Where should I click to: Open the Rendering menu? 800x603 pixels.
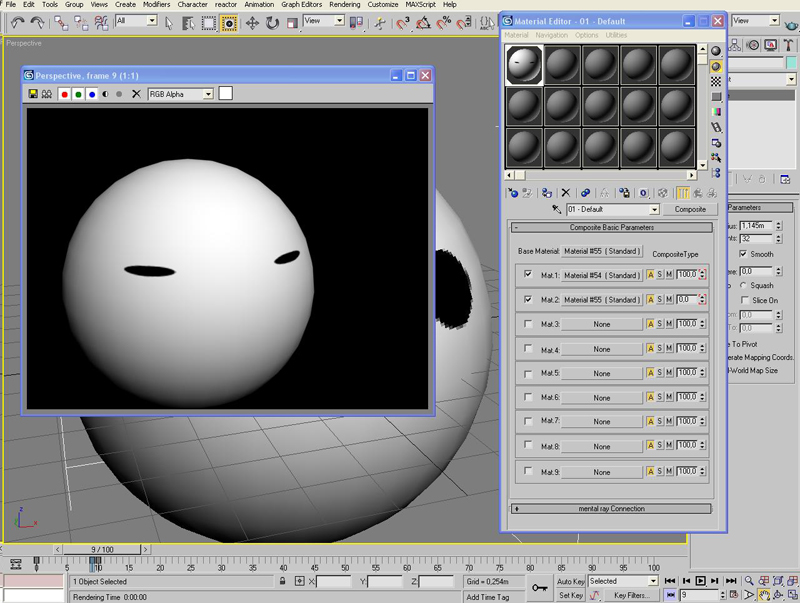344,5
